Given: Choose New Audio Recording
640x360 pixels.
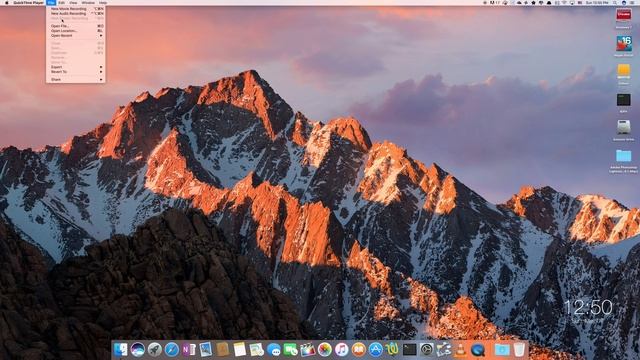Looking at the screenshot, I should click(76, 13).
